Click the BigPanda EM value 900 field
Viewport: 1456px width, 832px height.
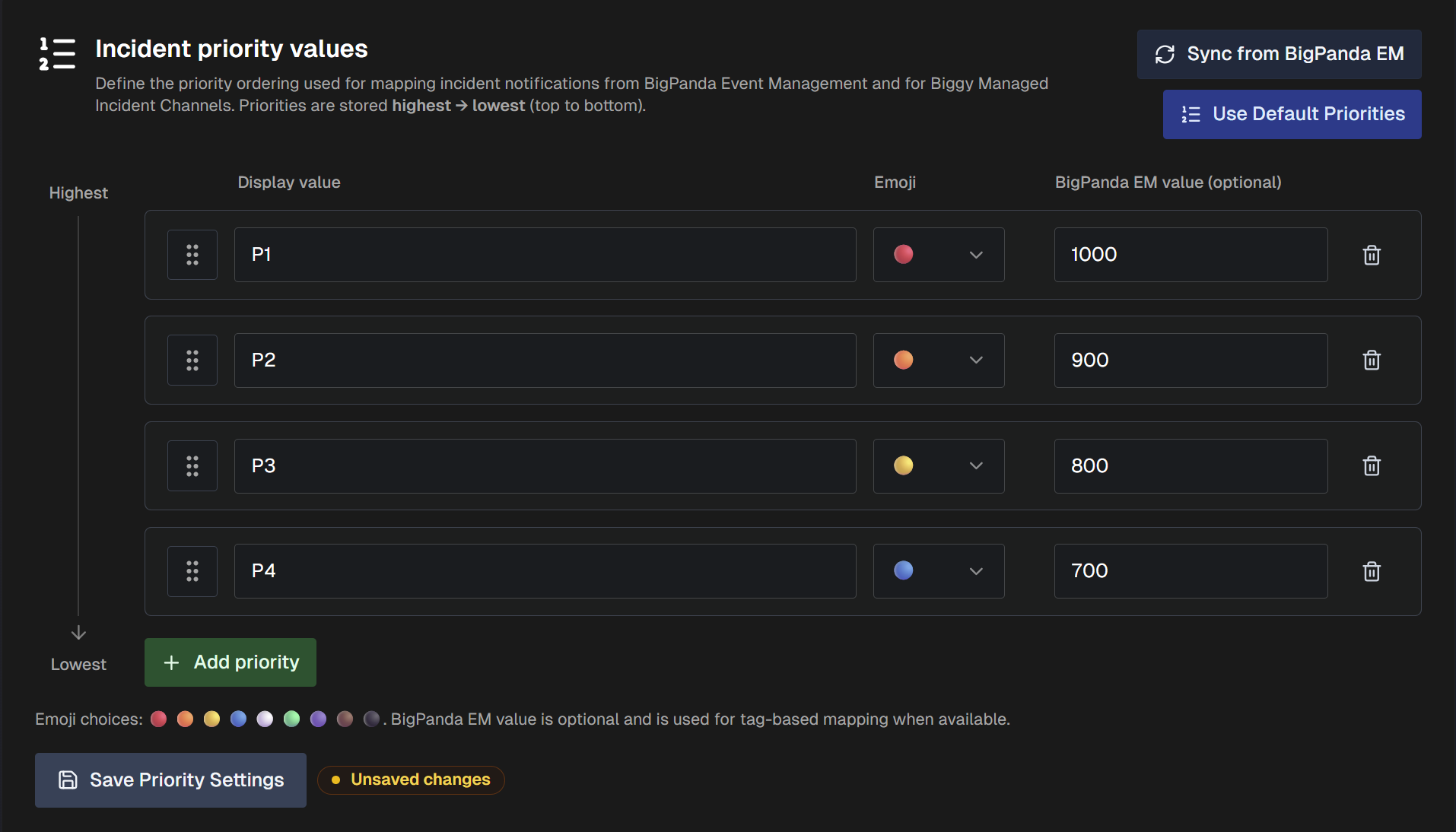[1191, 360]
